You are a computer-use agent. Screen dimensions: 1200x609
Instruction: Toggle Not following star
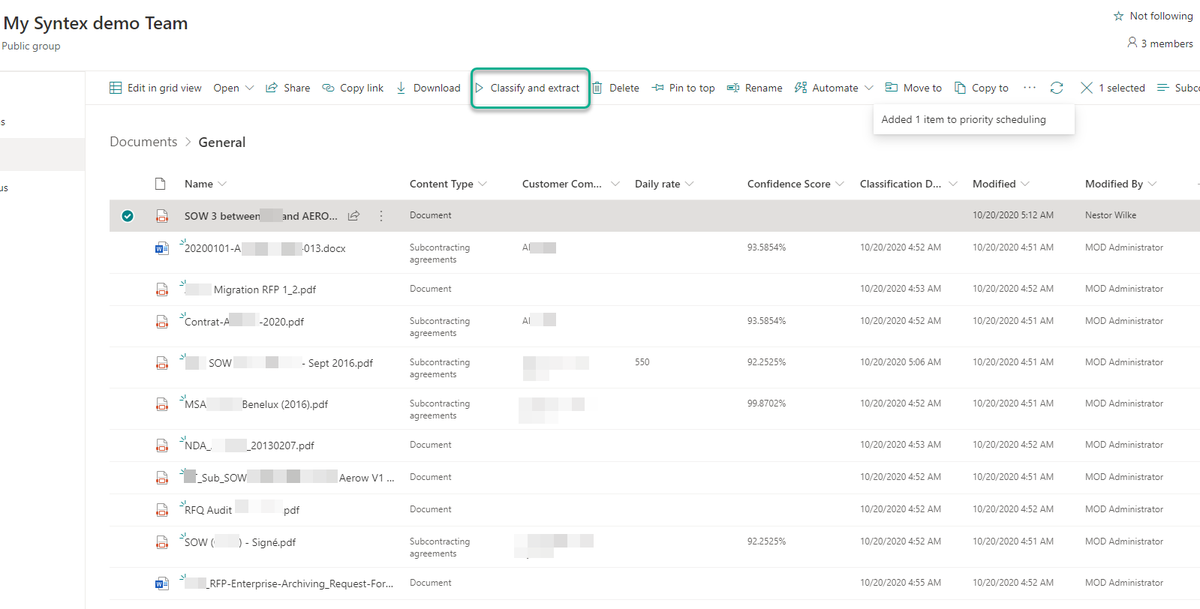point(1153,16)
